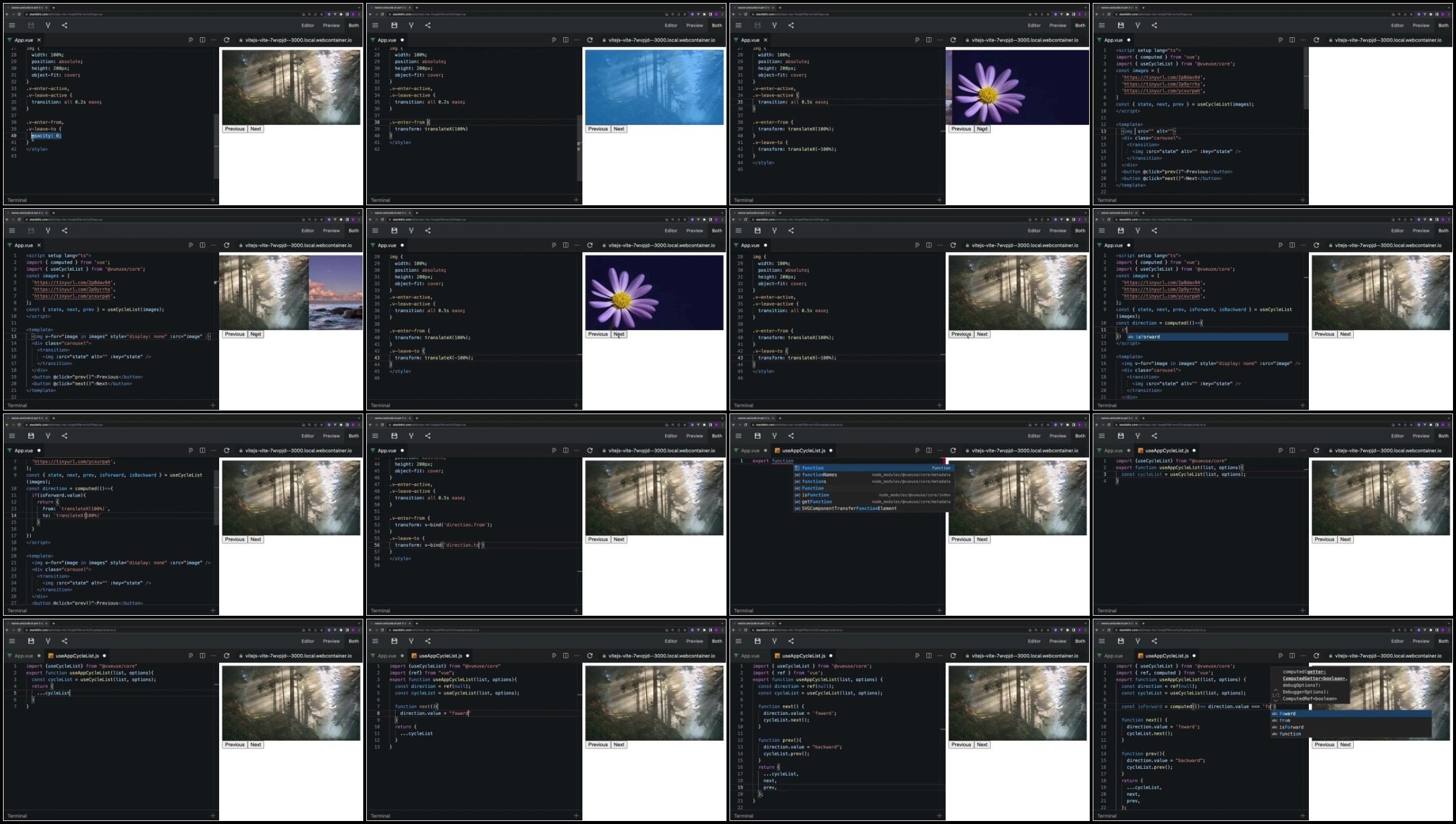Select Editor view in the 'opacity: 0' frame
1456x824 pixels.
pyautogui.click(x=308, y=25)
